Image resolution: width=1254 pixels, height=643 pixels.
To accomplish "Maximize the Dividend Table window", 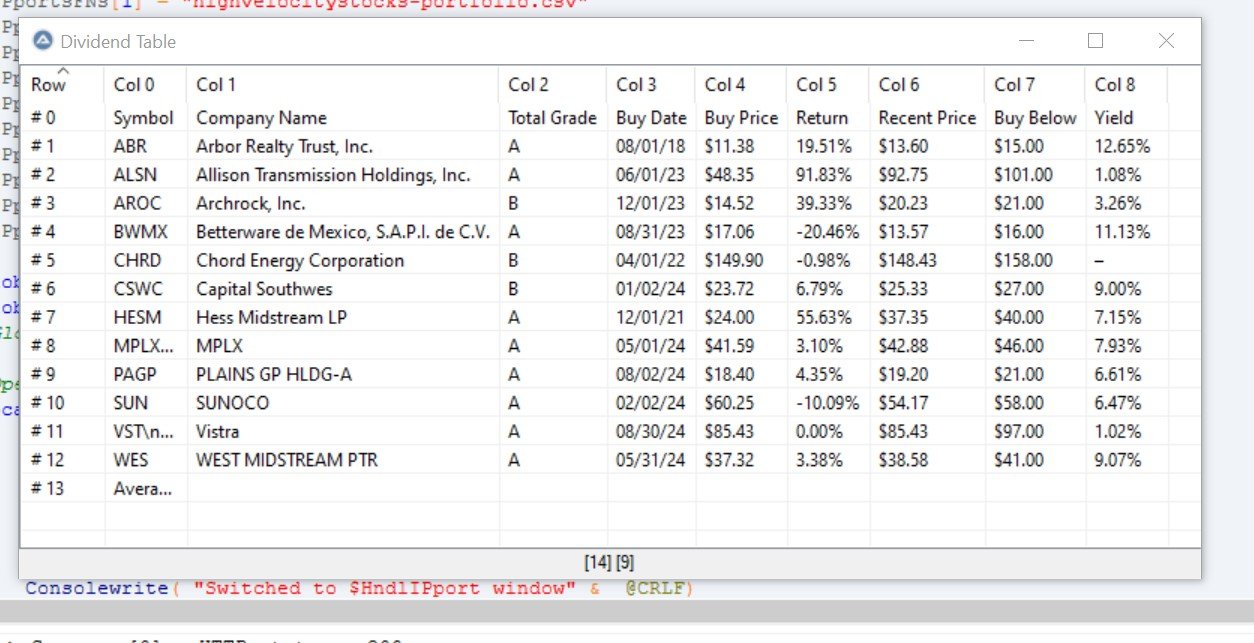I will point(1095,41).
